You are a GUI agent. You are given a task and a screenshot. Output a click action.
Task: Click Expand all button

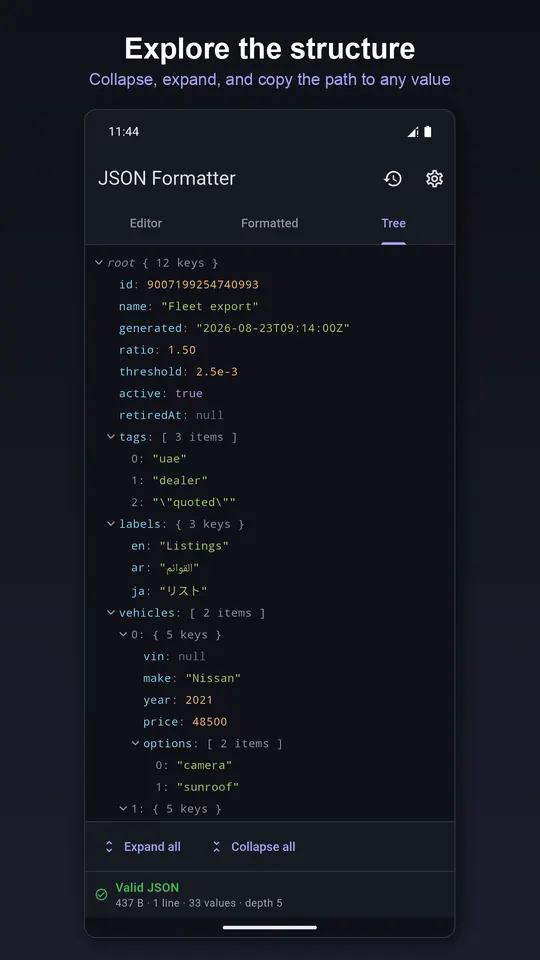tap(143, 847)
